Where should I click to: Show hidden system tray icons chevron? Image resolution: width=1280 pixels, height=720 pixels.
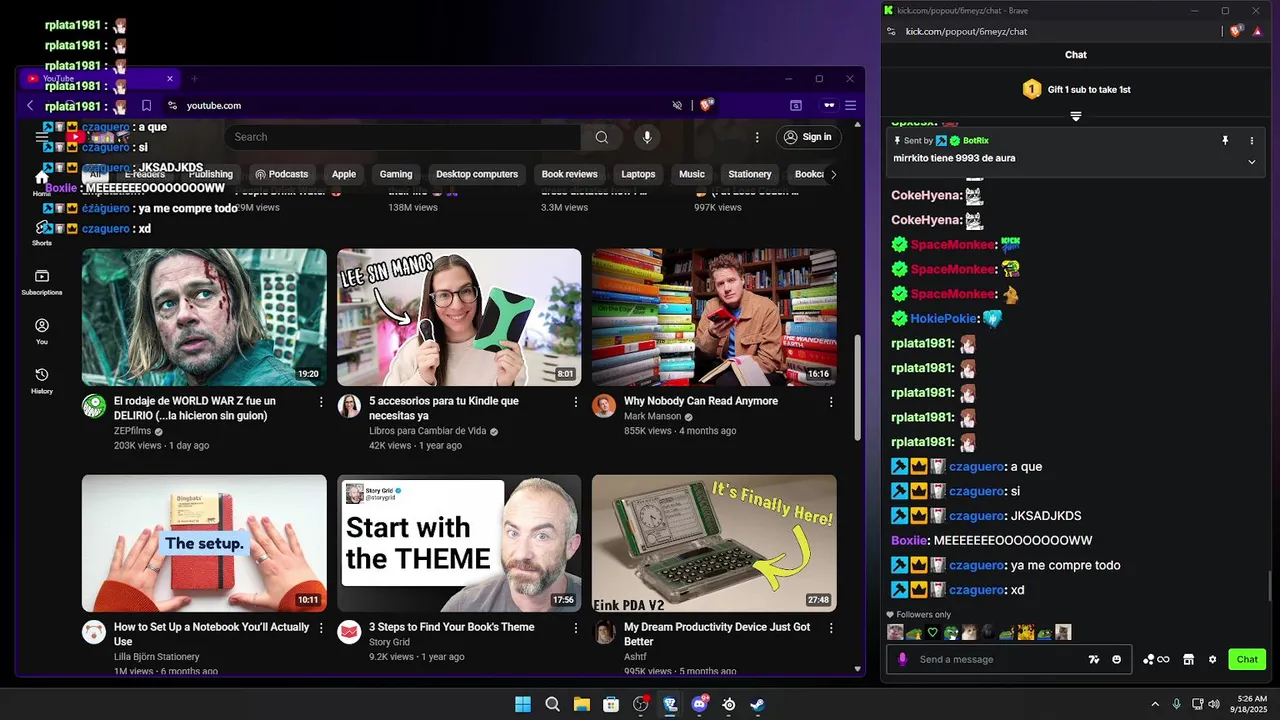tap(1155, 704)
